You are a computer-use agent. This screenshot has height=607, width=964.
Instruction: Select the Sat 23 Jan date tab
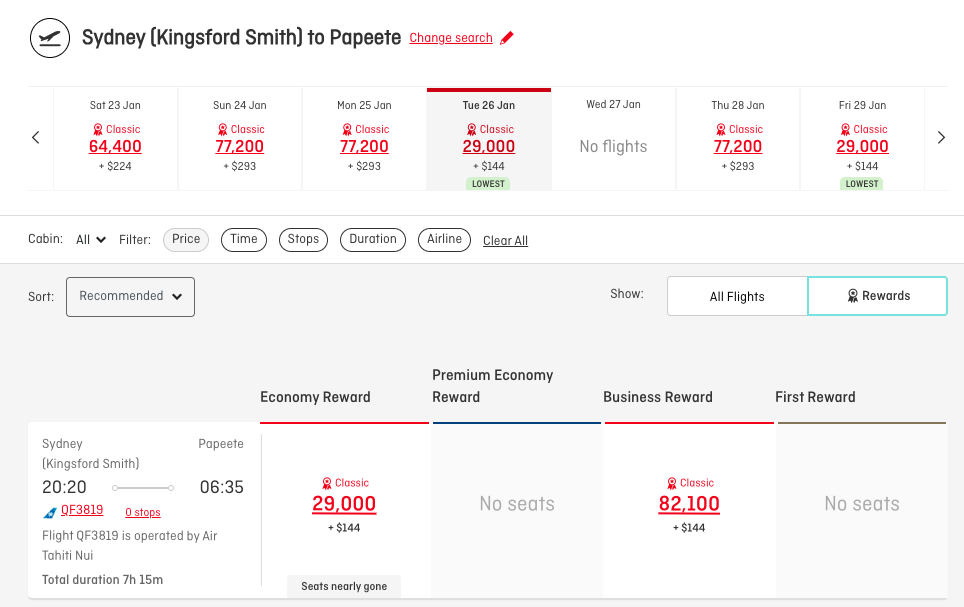click(x=116, y=139)
